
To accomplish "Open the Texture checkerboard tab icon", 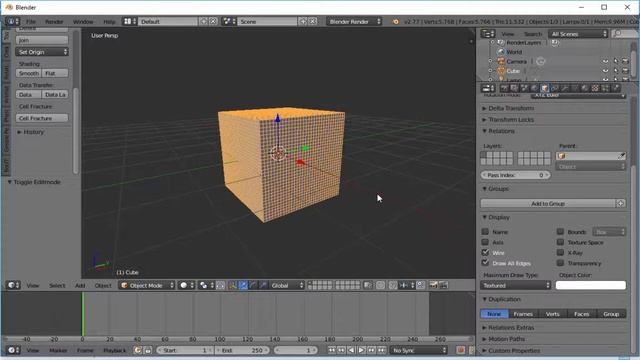I will point(595,88).
